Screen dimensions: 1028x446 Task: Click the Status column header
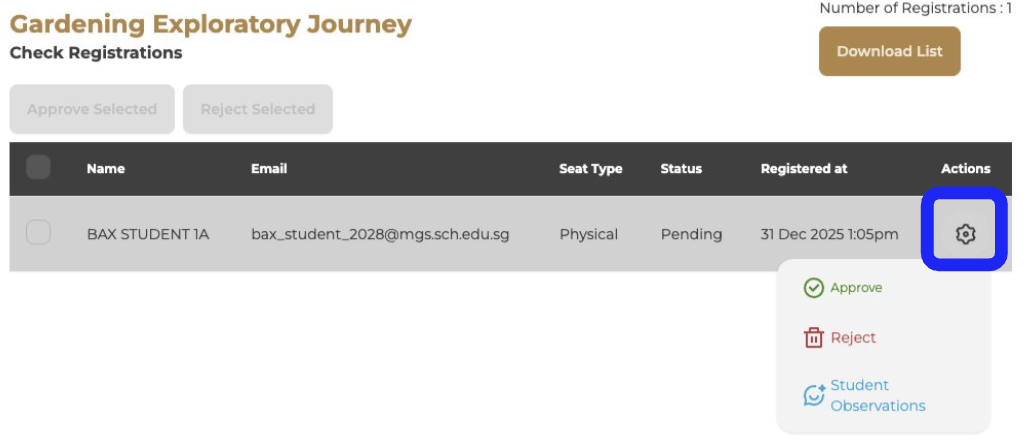click(681, 169)
